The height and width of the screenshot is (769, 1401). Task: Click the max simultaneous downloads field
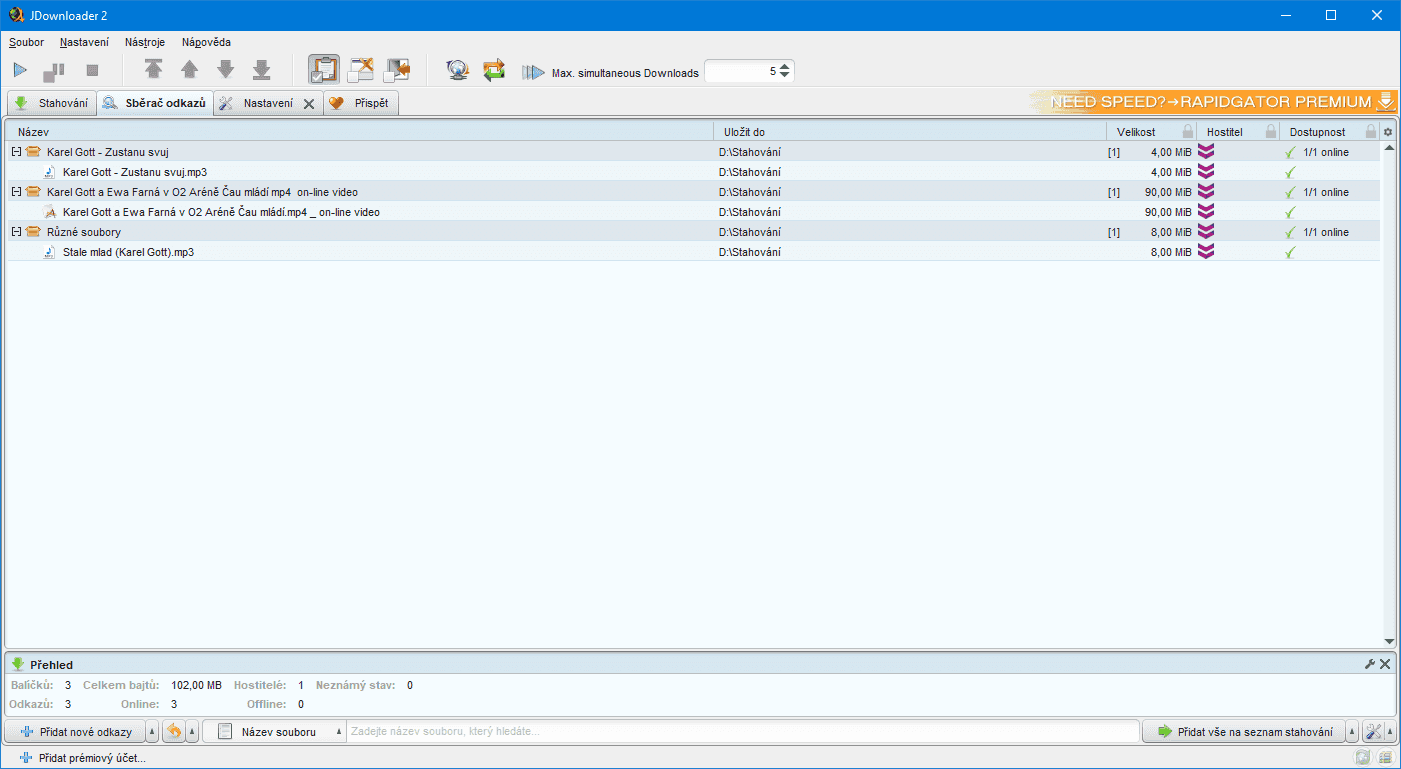coord(742,71)
